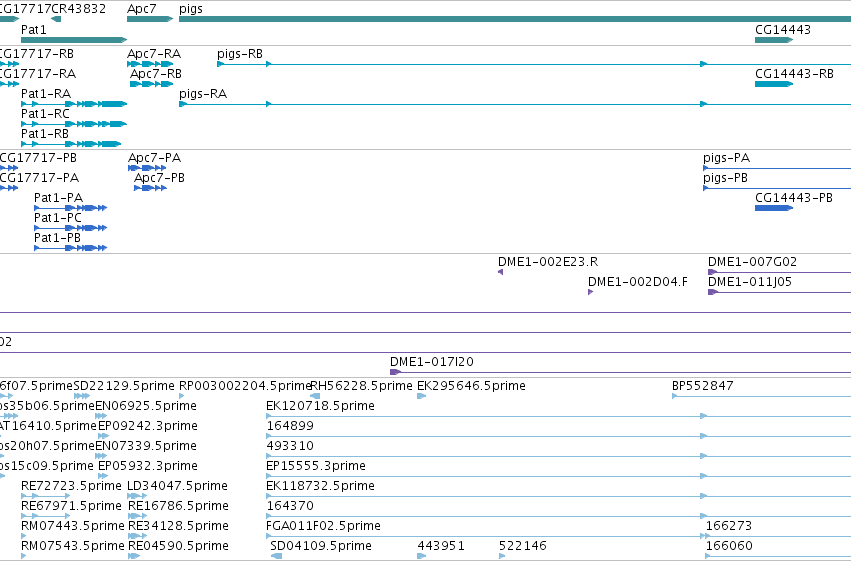Click the Pat1-PA protein label

[58, 198]
